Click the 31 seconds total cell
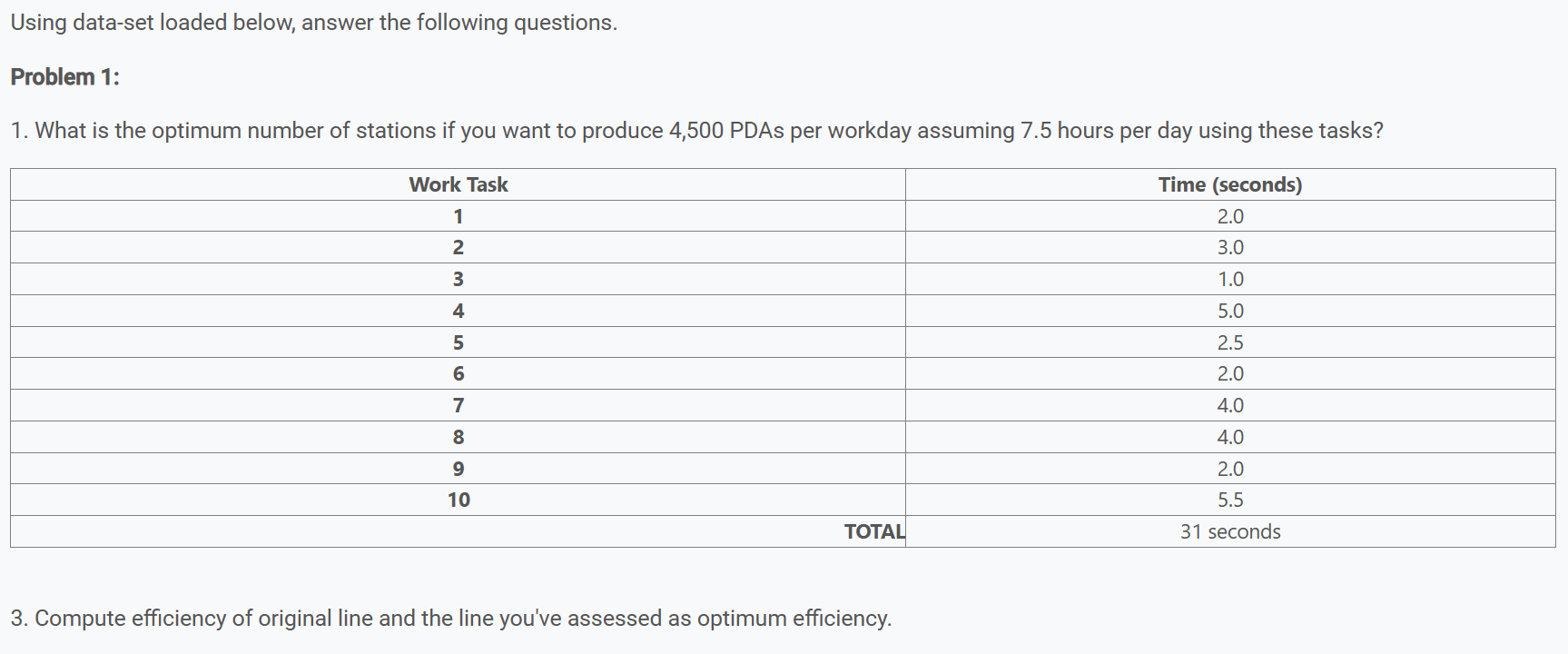 click(x=1230, y=531)
